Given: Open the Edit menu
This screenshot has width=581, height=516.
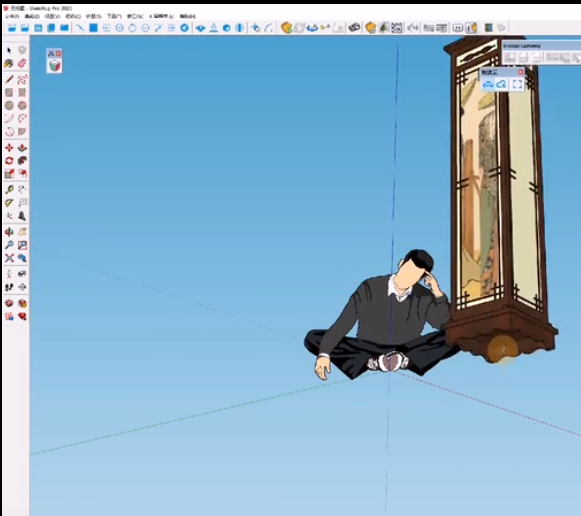Looking at the screenshot, I should point(32,16).
